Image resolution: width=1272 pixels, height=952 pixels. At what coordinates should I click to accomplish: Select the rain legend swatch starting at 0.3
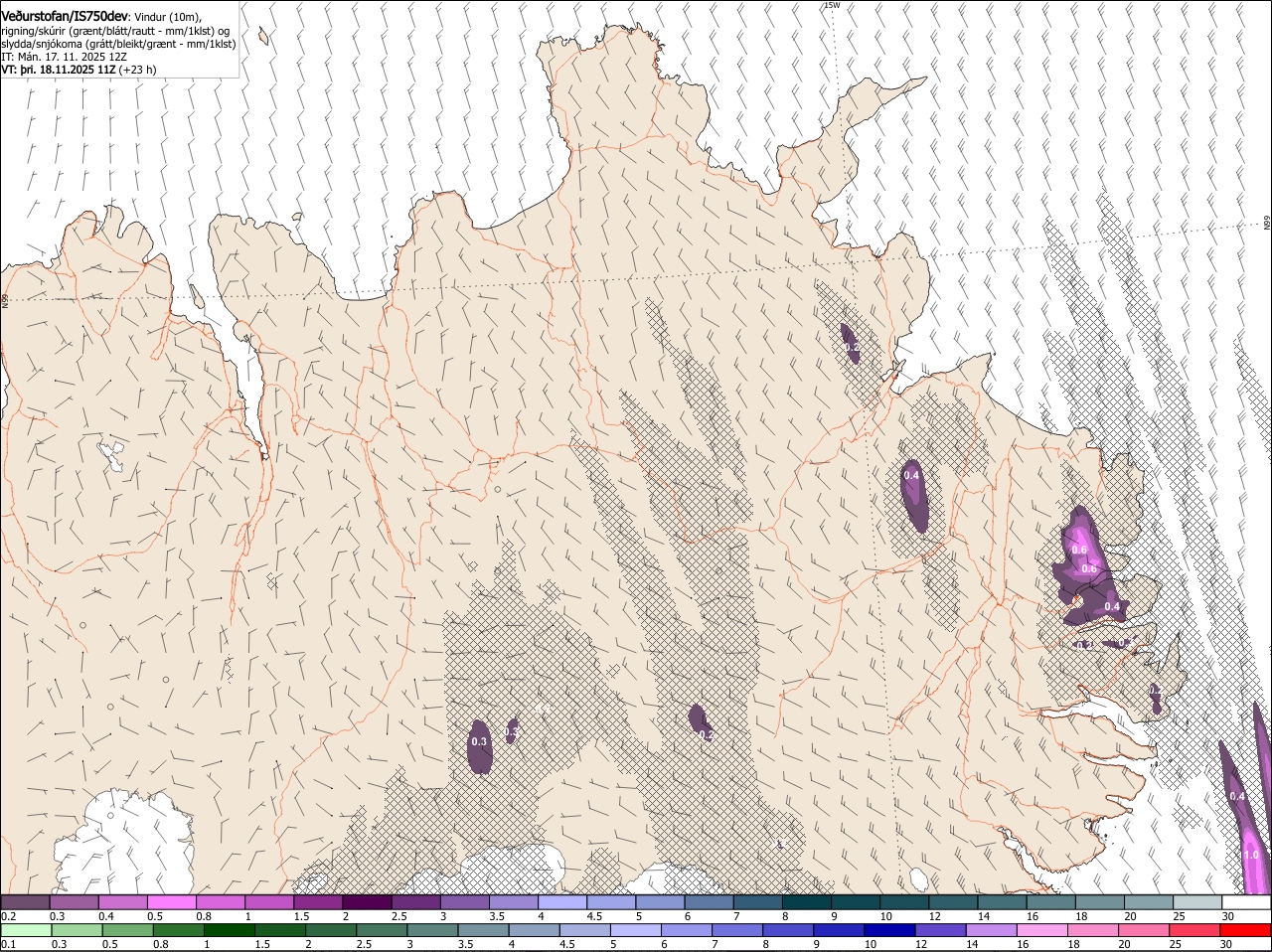coord(77,929)
